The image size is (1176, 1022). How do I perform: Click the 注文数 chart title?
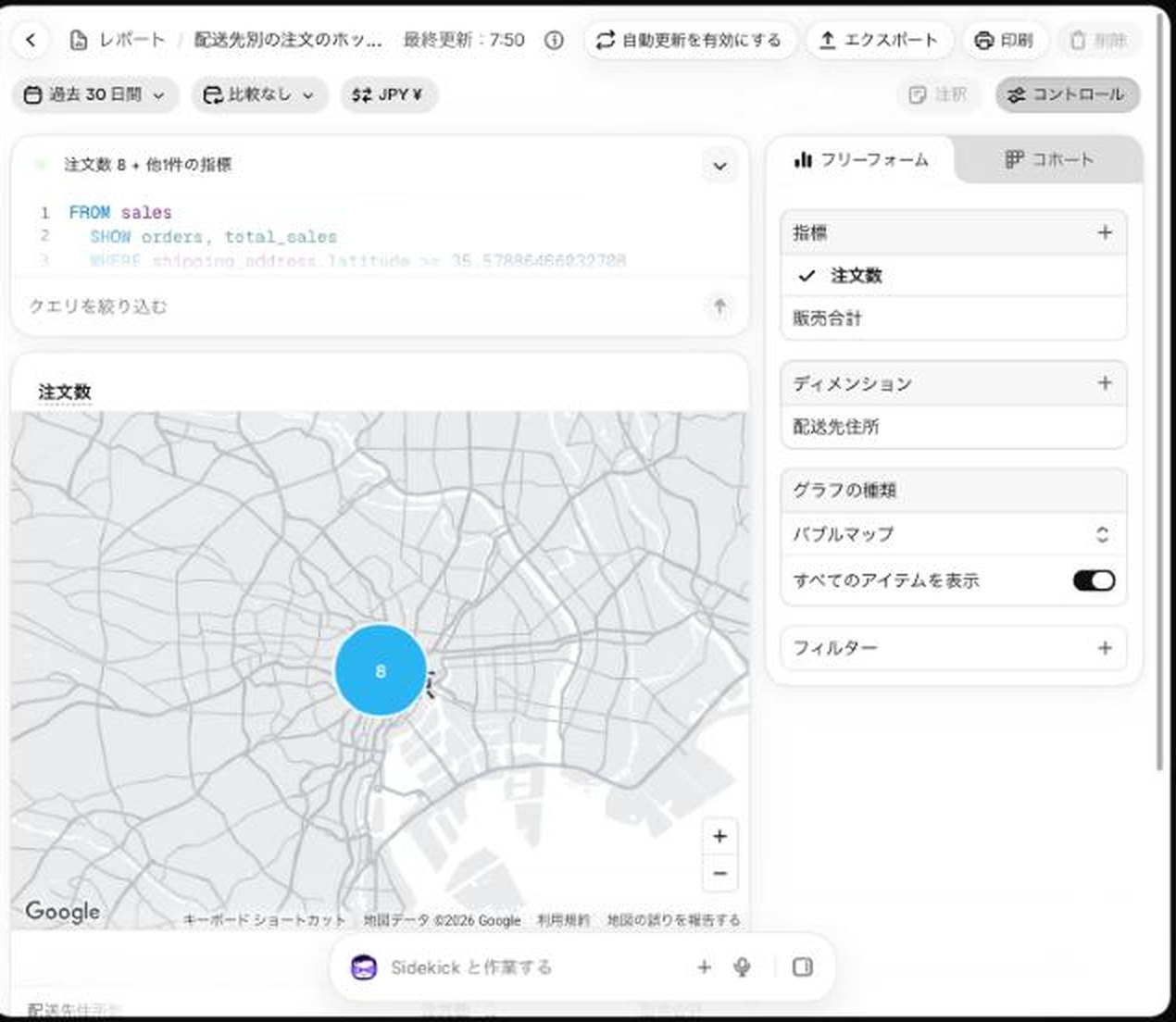(65, 392)
